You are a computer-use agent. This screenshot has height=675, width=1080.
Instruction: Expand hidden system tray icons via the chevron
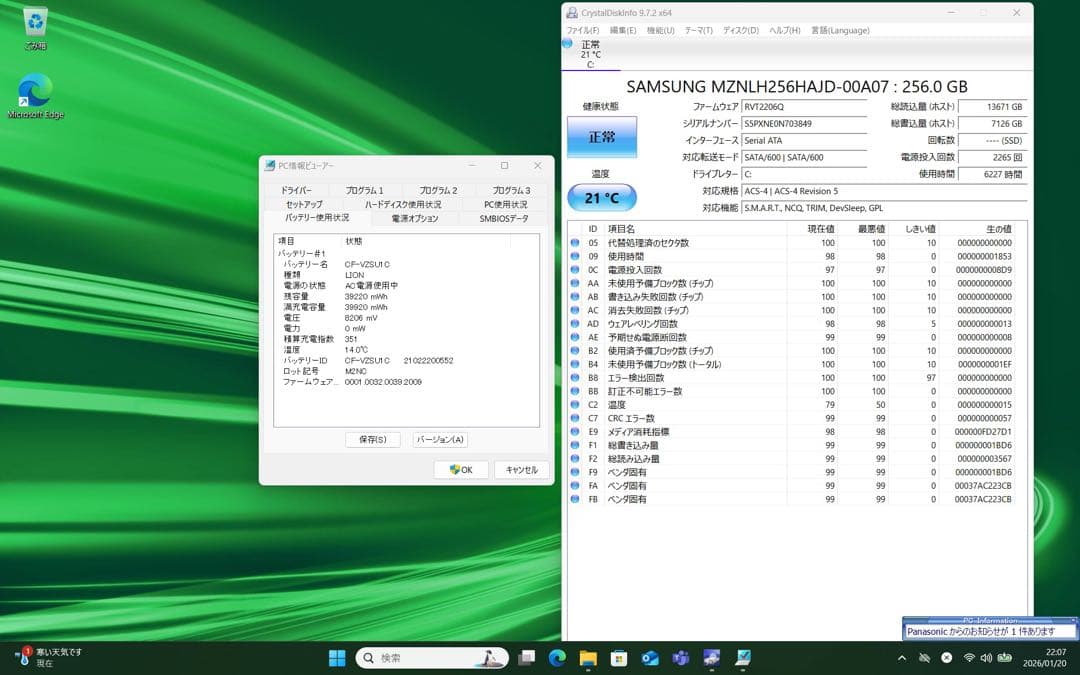coord(902,658)
